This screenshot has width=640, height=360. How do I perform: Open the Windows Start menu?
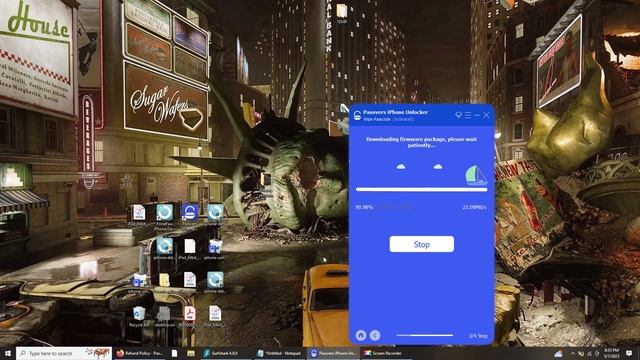[x=7, y=353]
